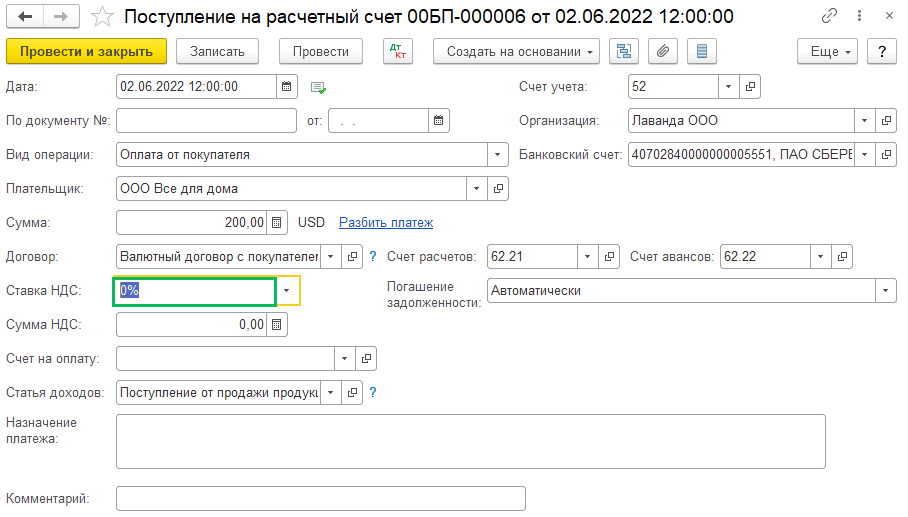The image size is (908, 517).
Task: Expand the Вид операции dropdown
Action: click(497, 155)
